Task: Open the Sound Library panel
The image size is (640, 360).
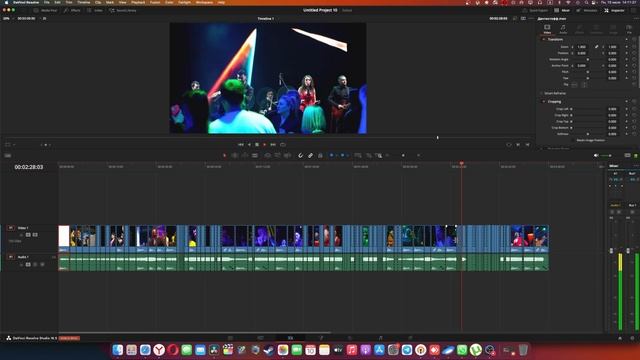Action: (123, 10)
